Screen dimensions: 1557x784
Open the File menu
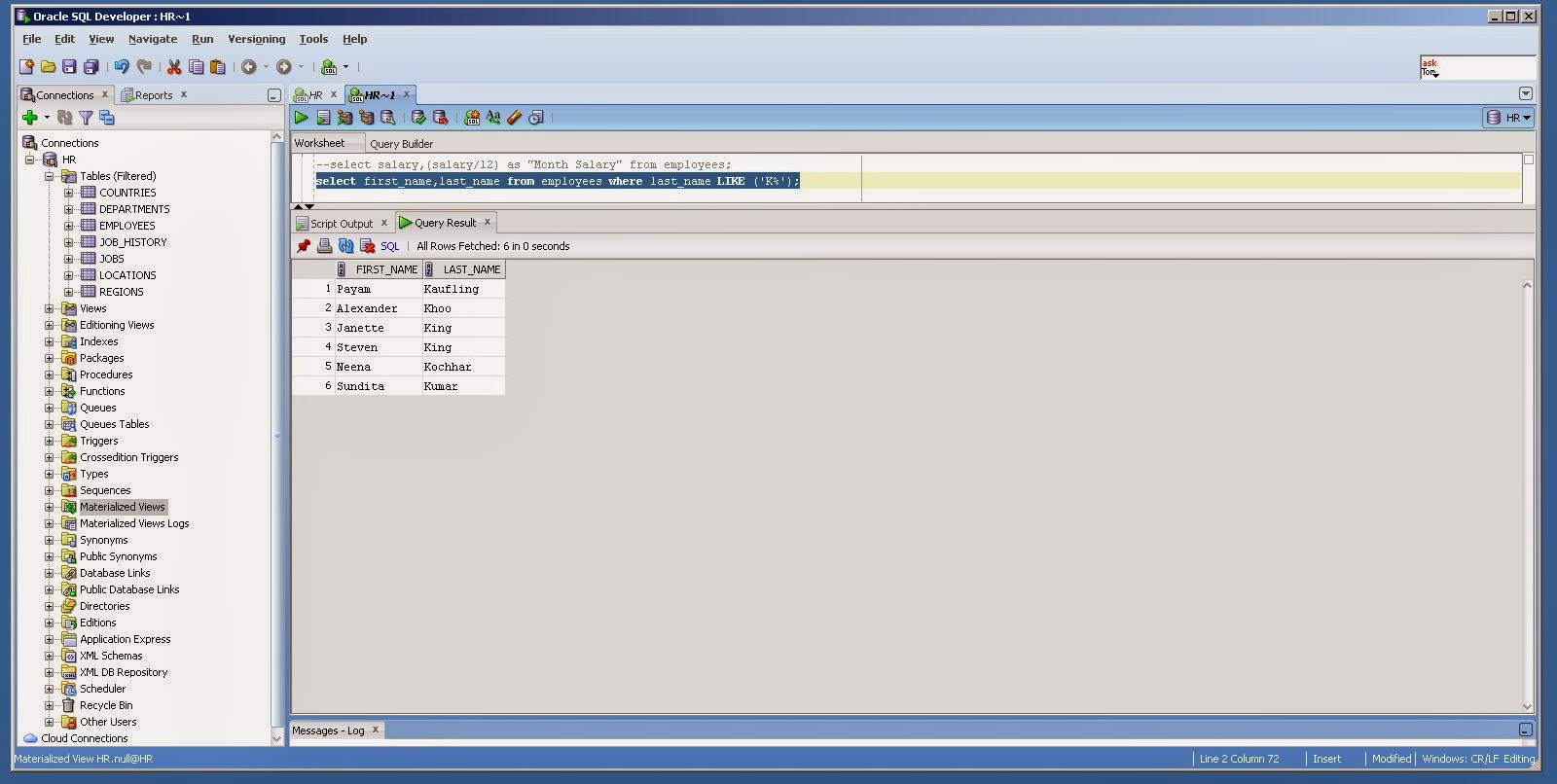(x=32, y=39)
